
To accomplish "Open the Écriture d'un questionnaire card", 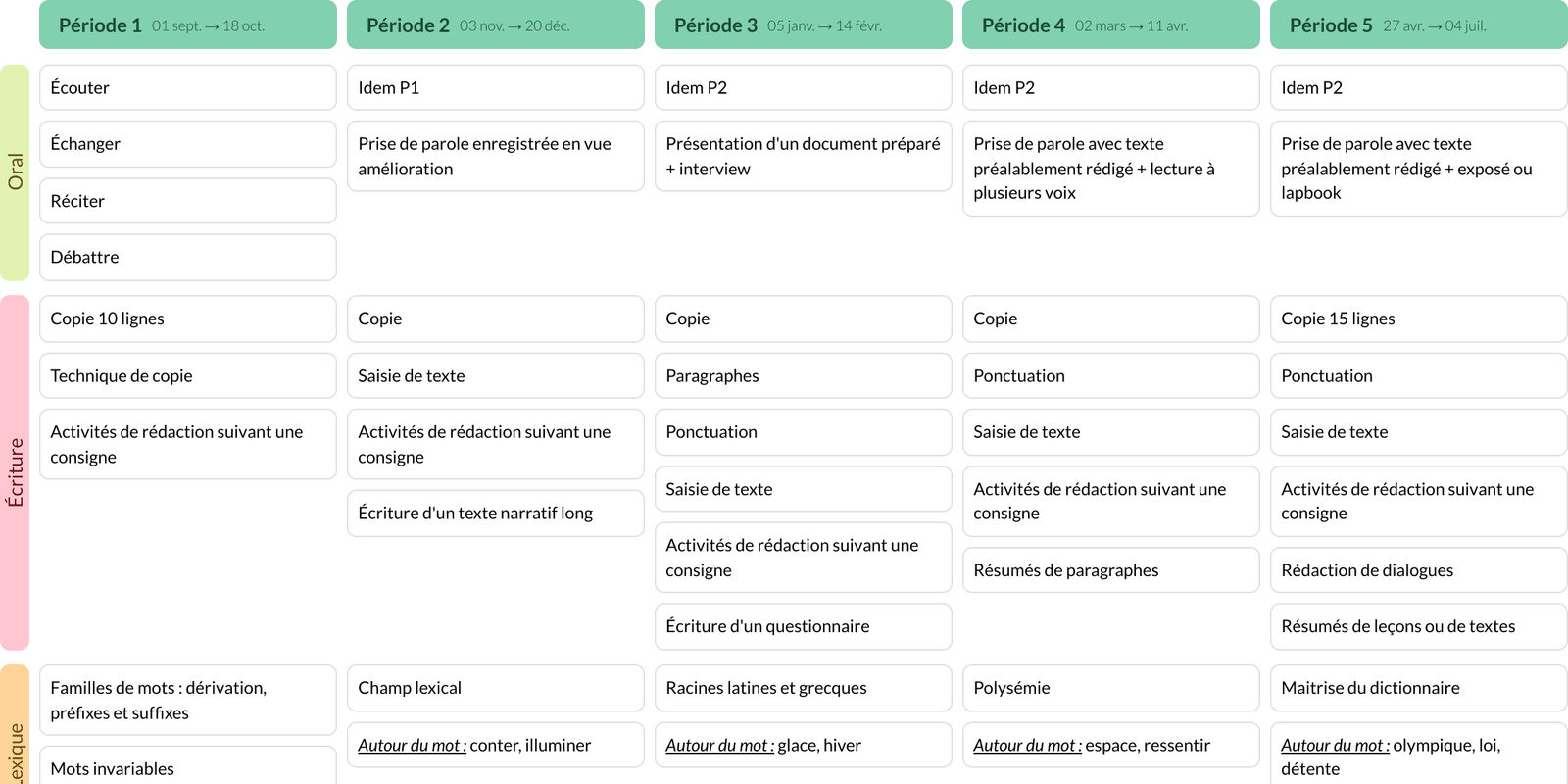I will coord(803,627).
